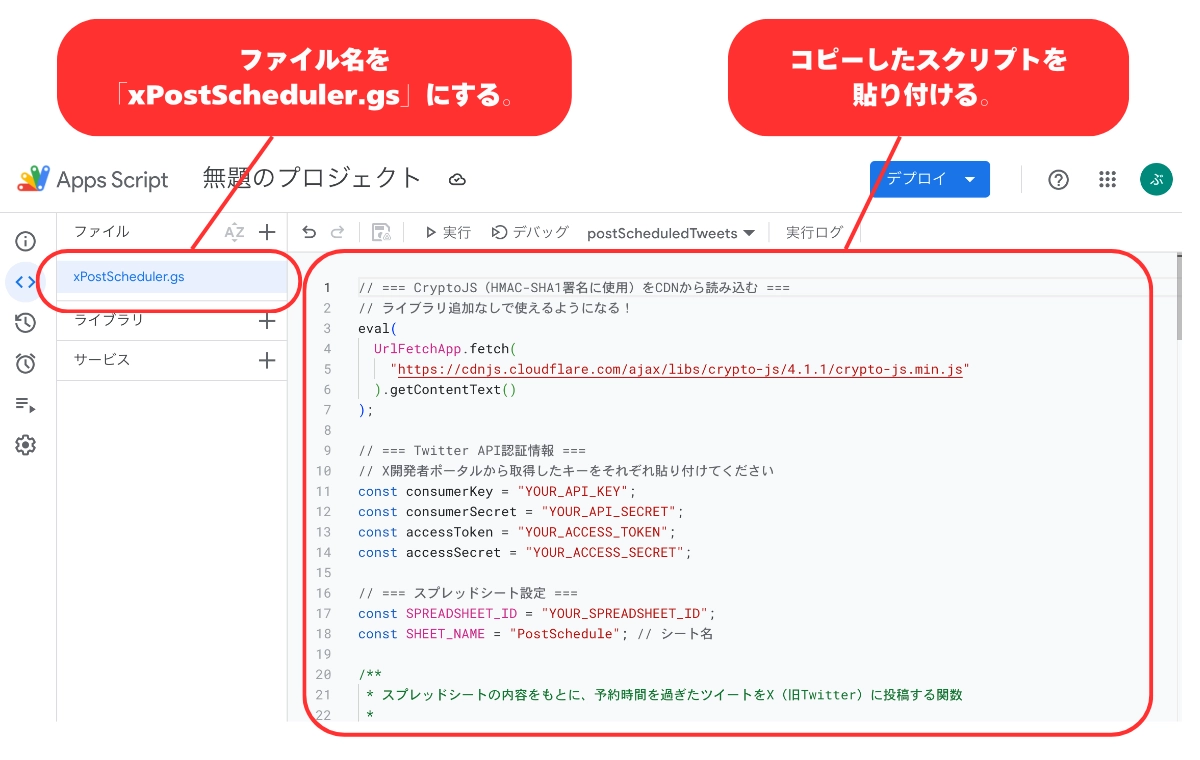The height and width of the screenshot is (760, 1200).
Task: Click the Twitter API認証情報 comment line
Action: pyautogui.click(x=472, y=450)
